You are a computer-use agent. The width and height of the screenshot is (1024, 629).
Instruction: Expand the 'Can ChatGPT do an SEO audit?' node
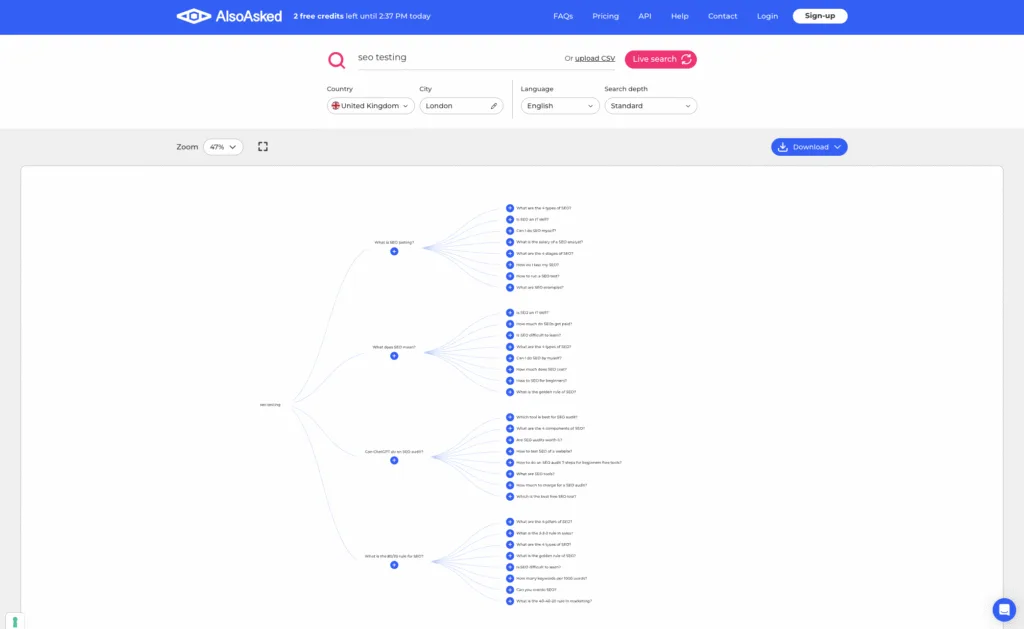(x=394, y=462)
